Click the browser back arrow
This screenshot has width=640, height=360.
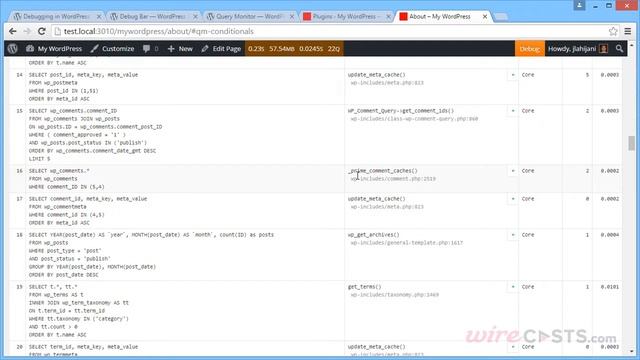13,31
